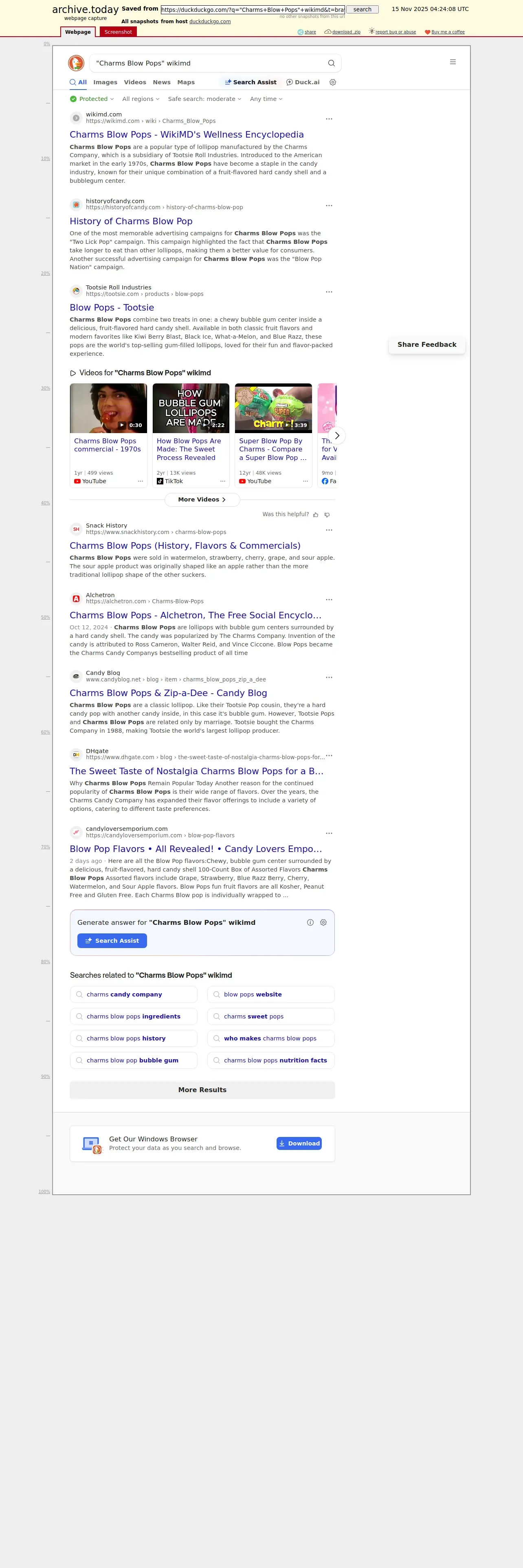The width and height of the screenshot is (523, 1568).
Task: Open History of Charms Blow Pop link
Action: pos(131,221)
